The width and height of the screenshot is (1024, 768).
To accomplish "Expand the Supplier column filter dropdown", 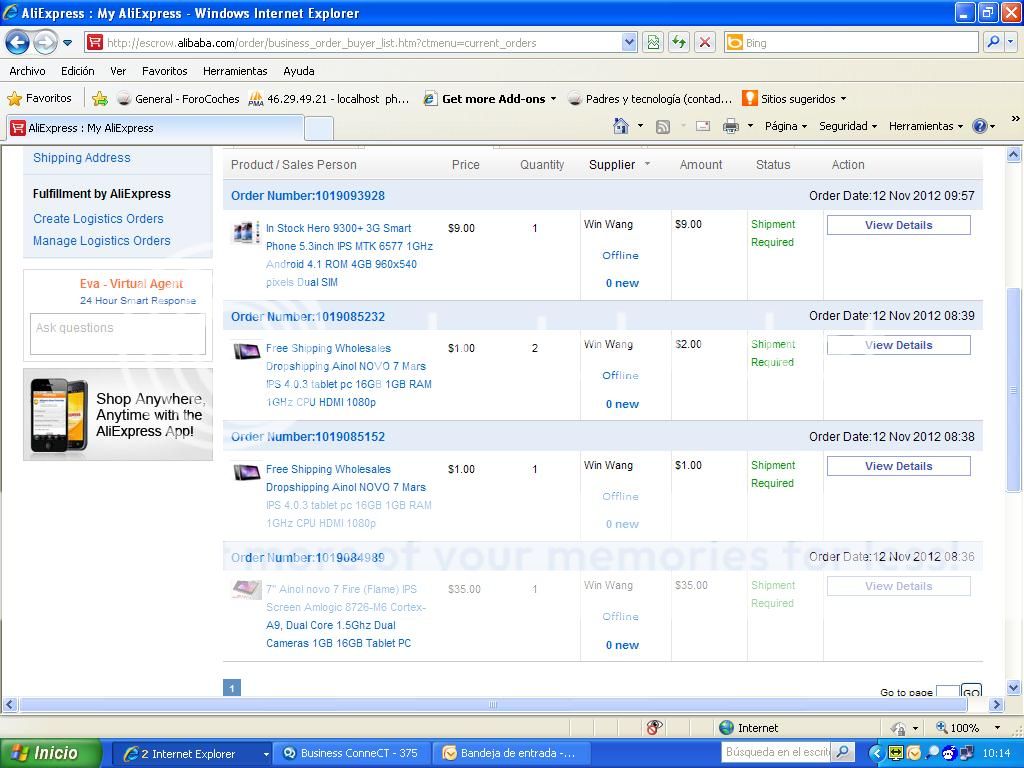I will click(647, 164).
